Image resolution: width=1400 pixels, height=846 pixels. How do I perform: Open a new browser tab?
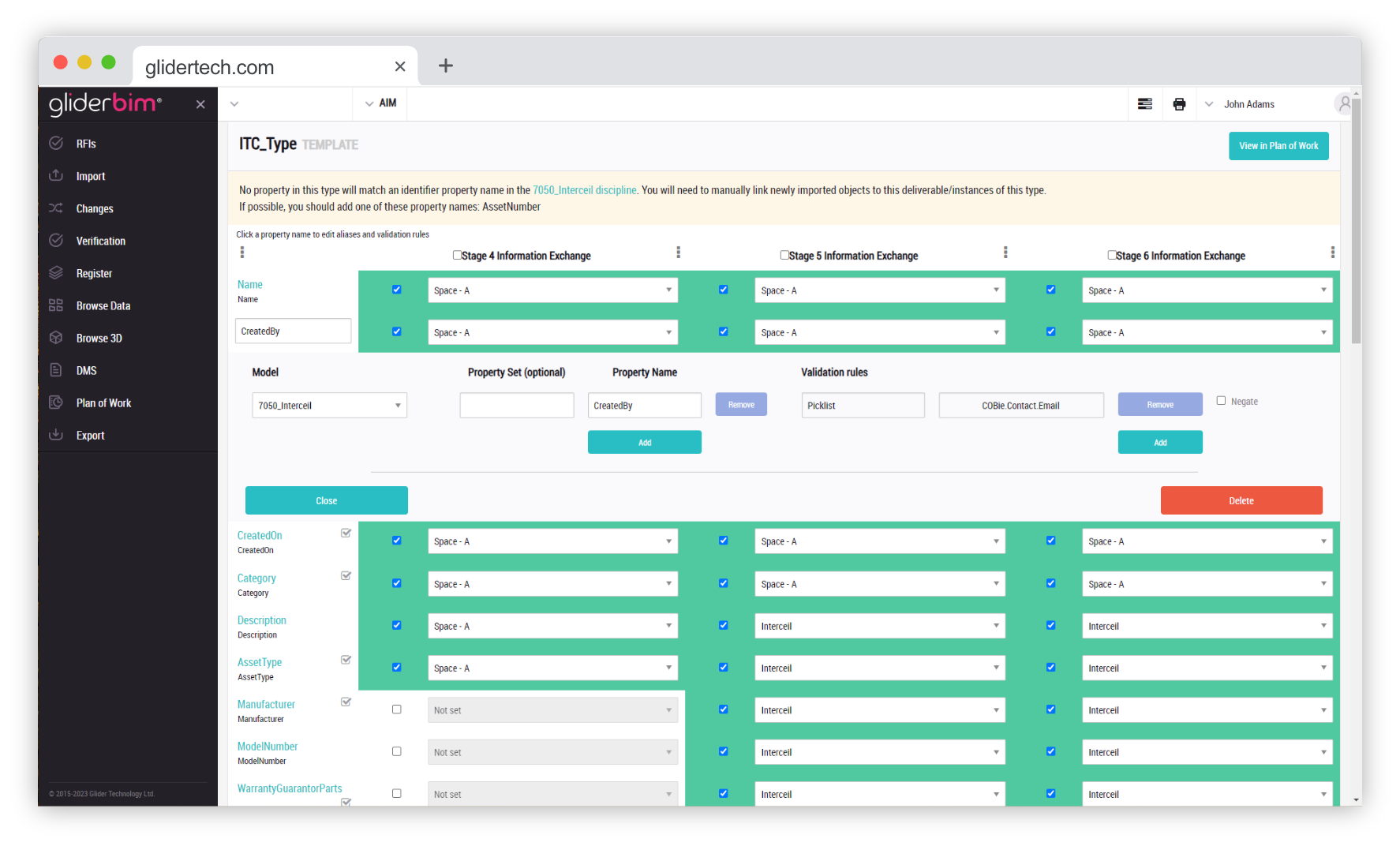[x=446, y=66]
